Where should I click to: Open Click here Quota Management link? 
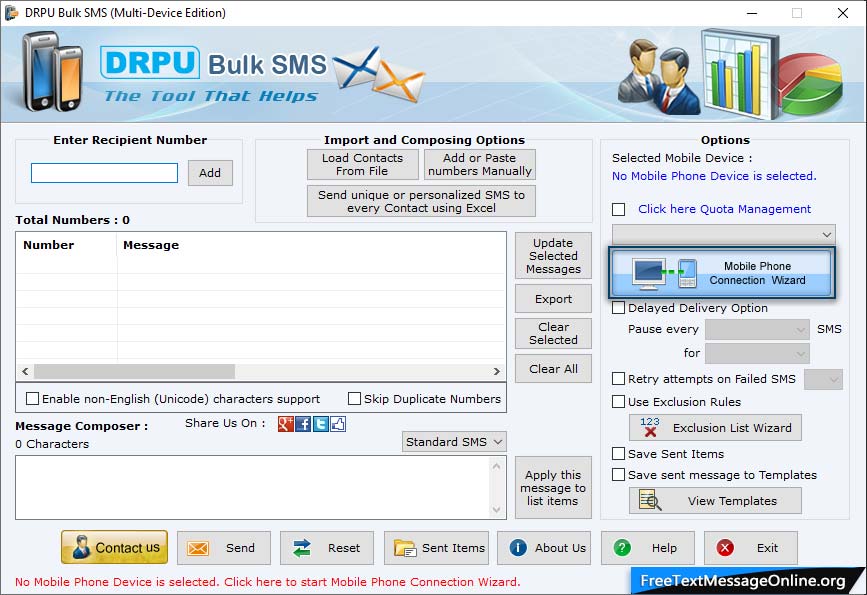point(724,209)
